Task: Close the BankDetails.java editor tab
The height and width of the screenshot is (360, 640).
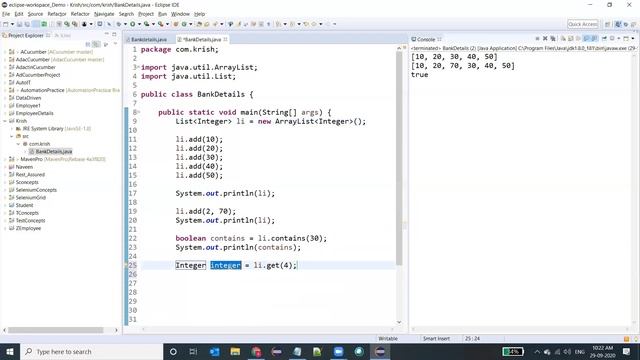Action: click(x=225, y=40)
